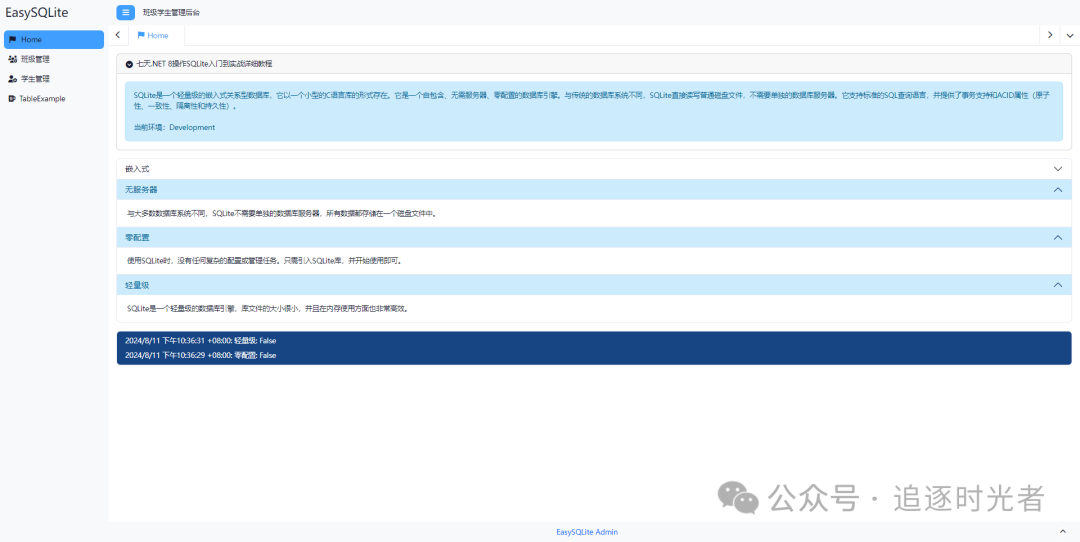Toggle the sidebar with the hamburger button

[x=125, y=12]
